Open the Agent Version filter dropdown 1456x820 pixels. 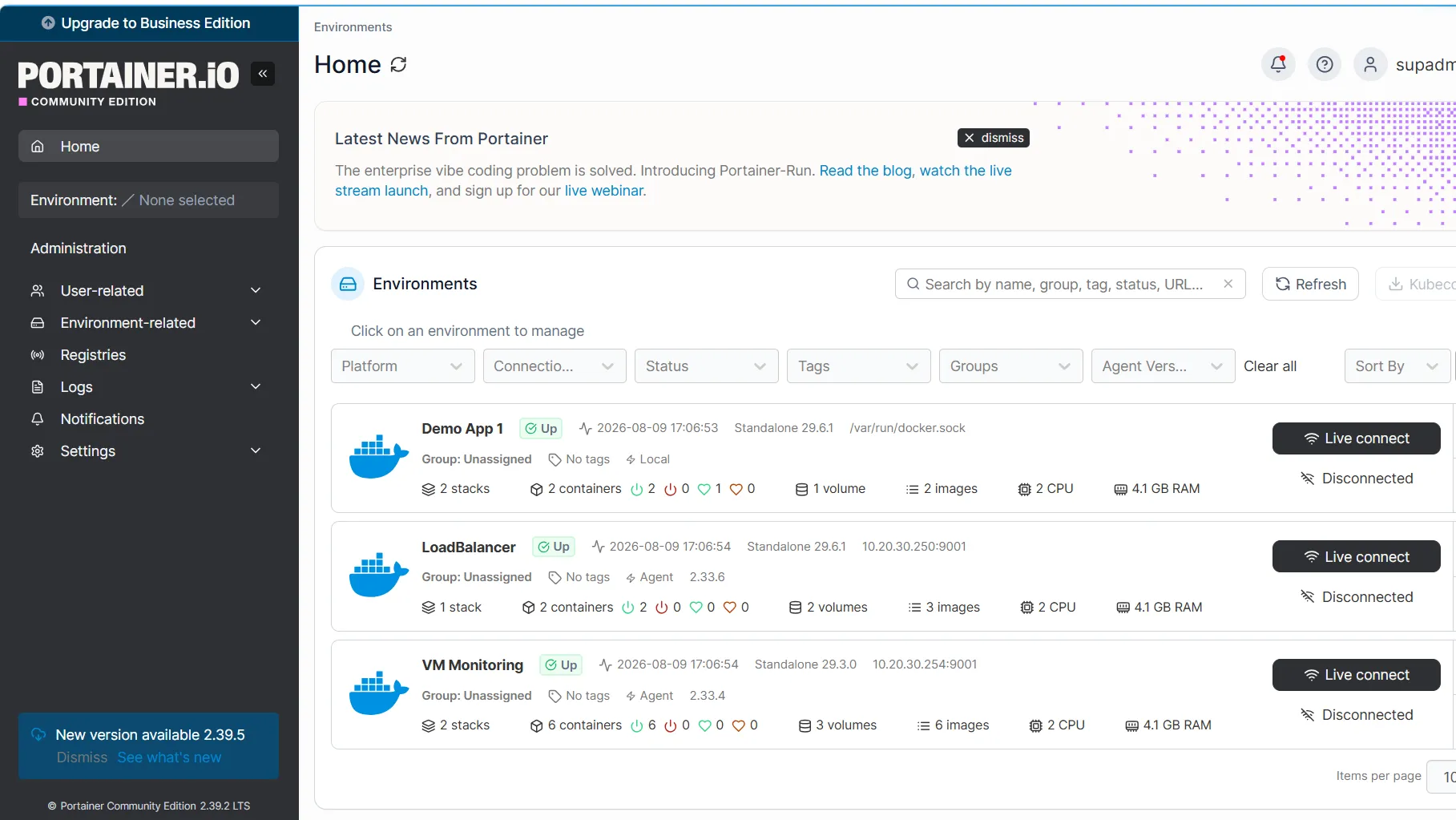1164,366
